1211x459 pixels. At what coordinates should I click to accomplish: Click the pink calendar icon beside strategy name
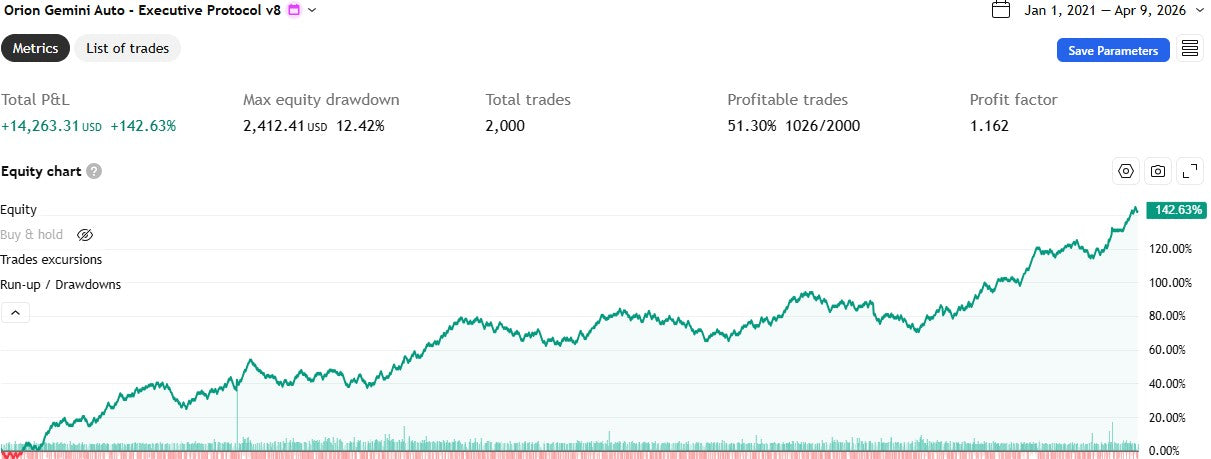(x=294, y=10)
